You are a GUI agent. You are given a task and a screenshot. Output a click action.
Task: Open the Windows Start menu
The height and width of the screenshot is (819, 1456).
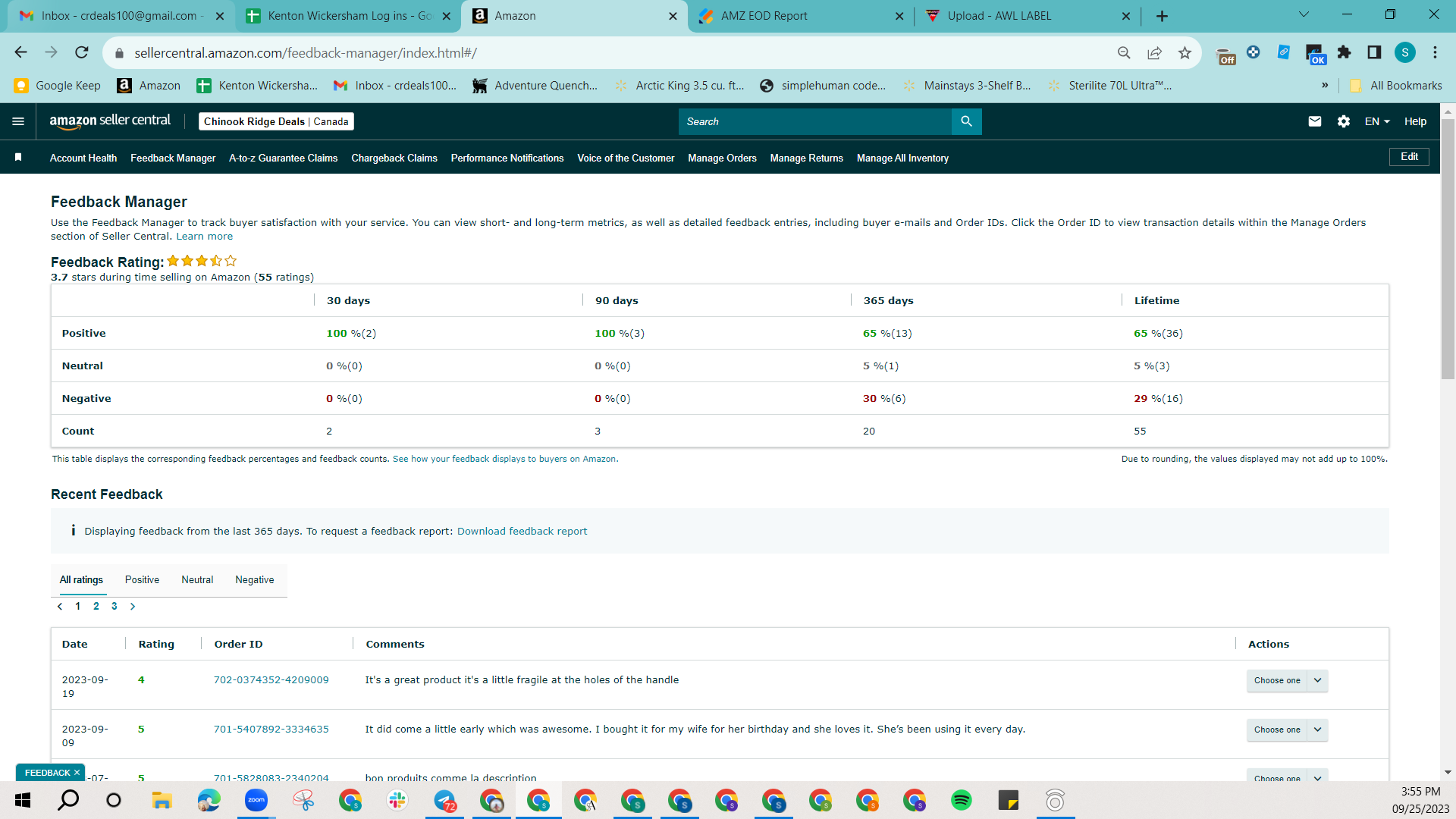(x=23, y=800)
